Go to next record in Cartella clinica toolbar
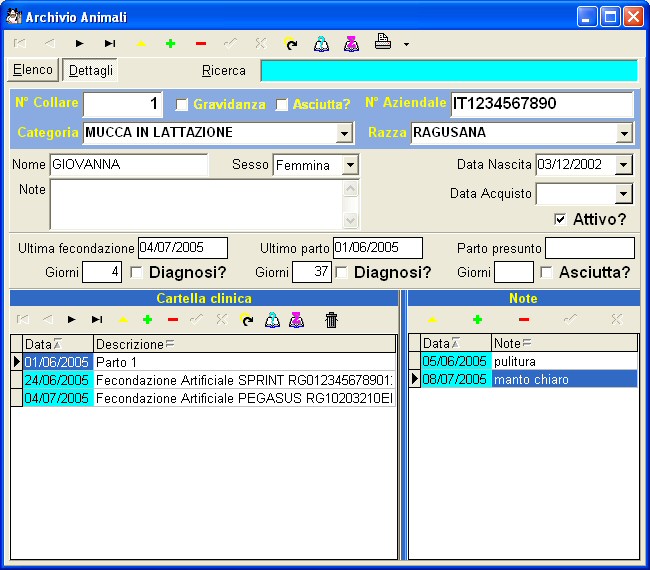 [x=71, y=319]
